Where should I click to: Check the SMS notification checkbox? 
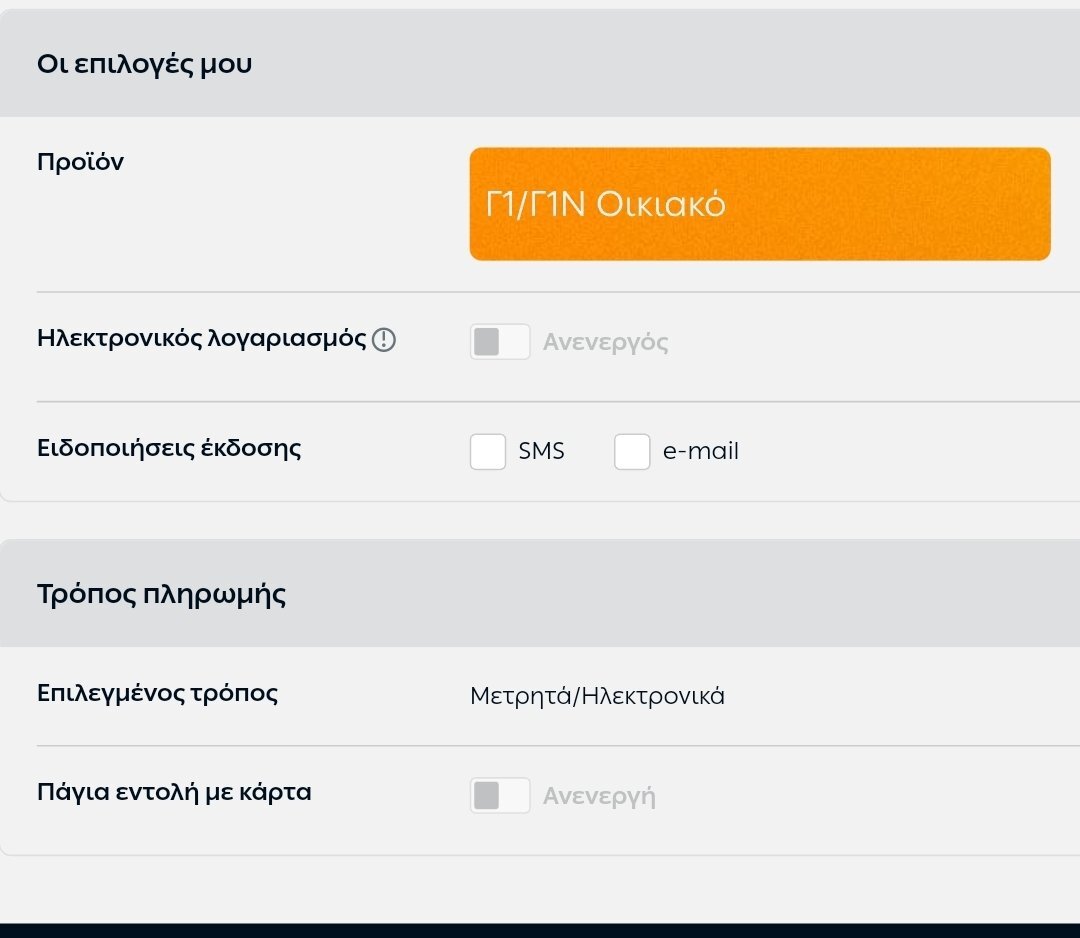[488, 452]
